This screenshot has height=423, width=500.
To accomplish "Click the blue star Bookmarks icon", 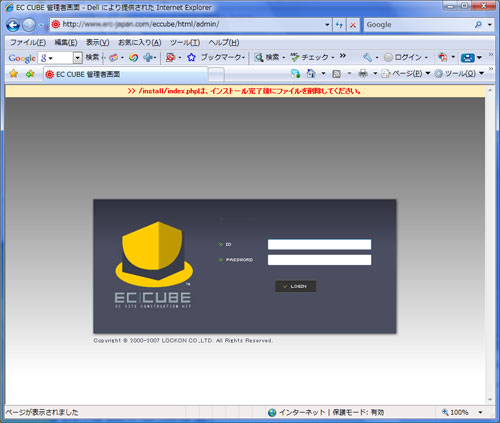I will pos(191,57).
